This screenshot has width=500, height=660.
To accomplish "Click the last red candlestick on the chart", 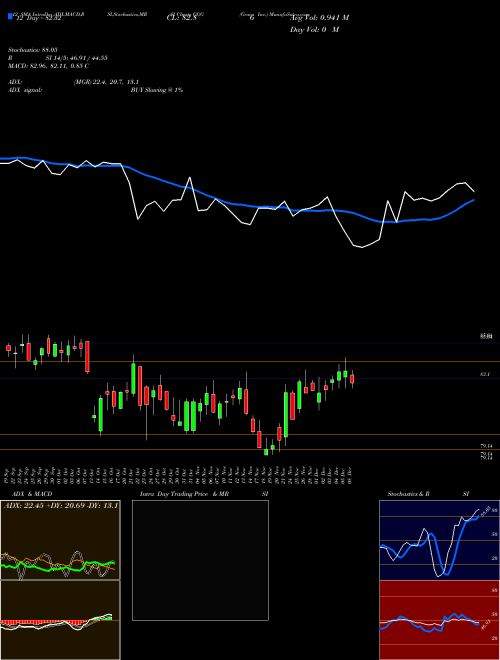I will click(352, 379).
